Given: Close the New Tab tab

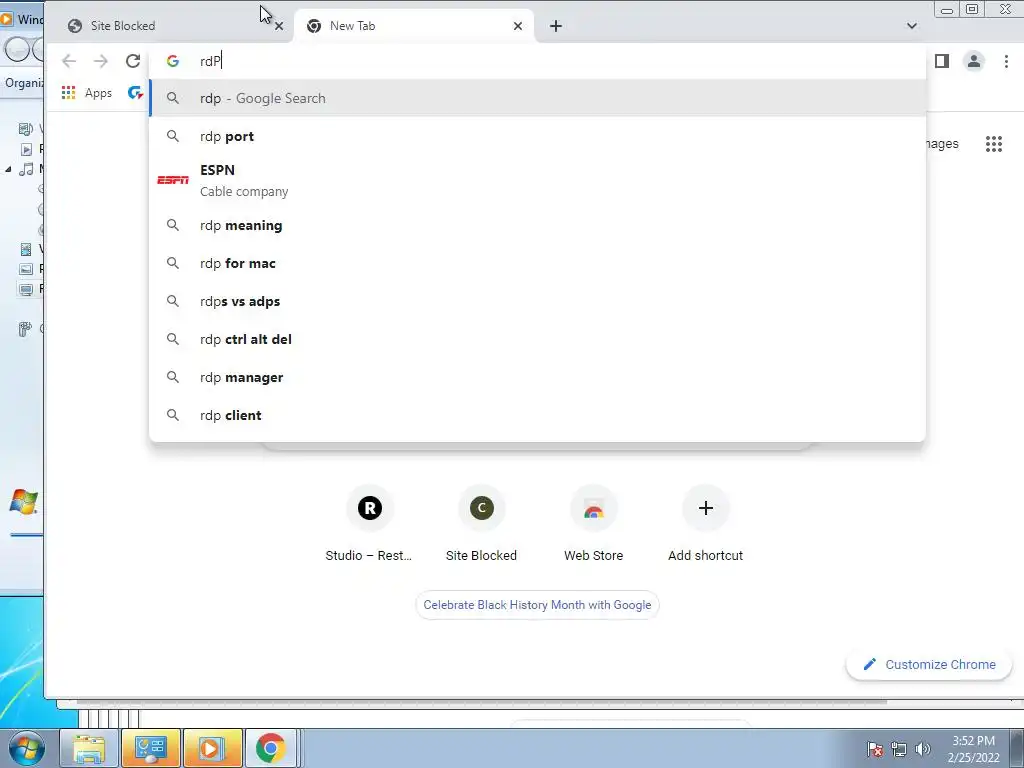Looking at the screenshot, I should coord(518,26).
